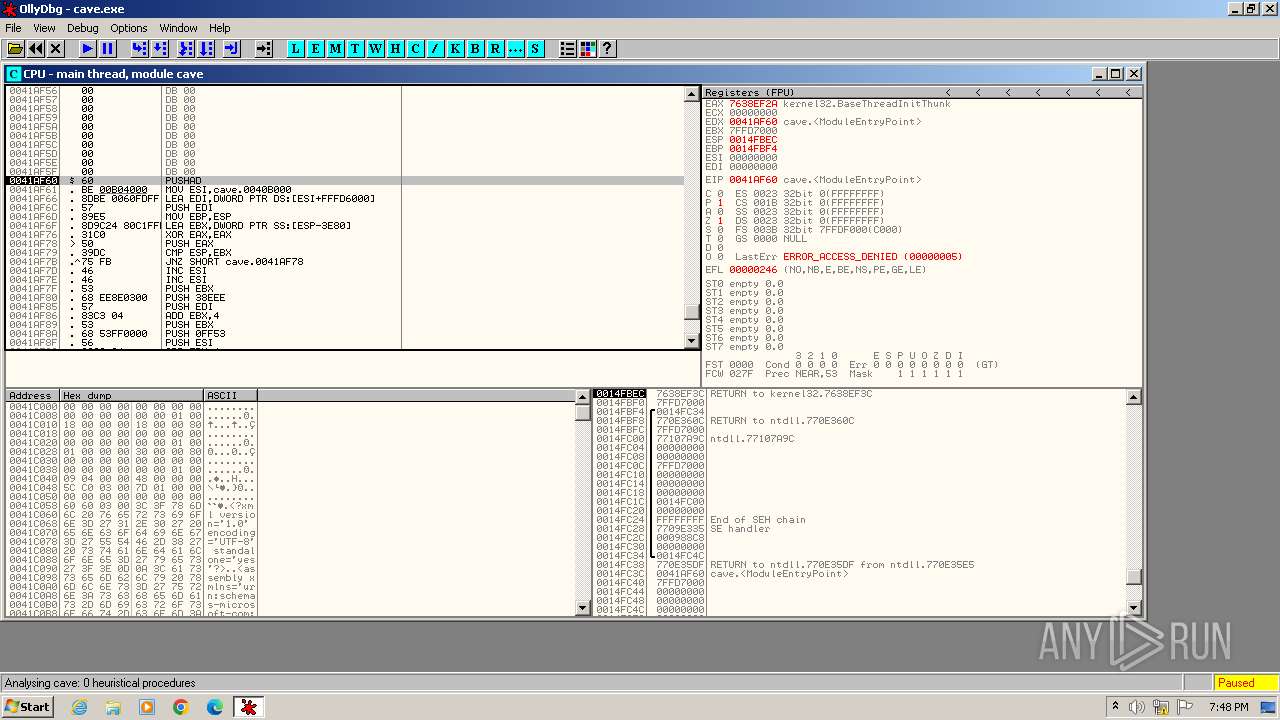Show Executable modules window (E button)
Image resolution: width=1280 pixels, height=720 pixels.
pyautogui.click(x=316, y=49)
